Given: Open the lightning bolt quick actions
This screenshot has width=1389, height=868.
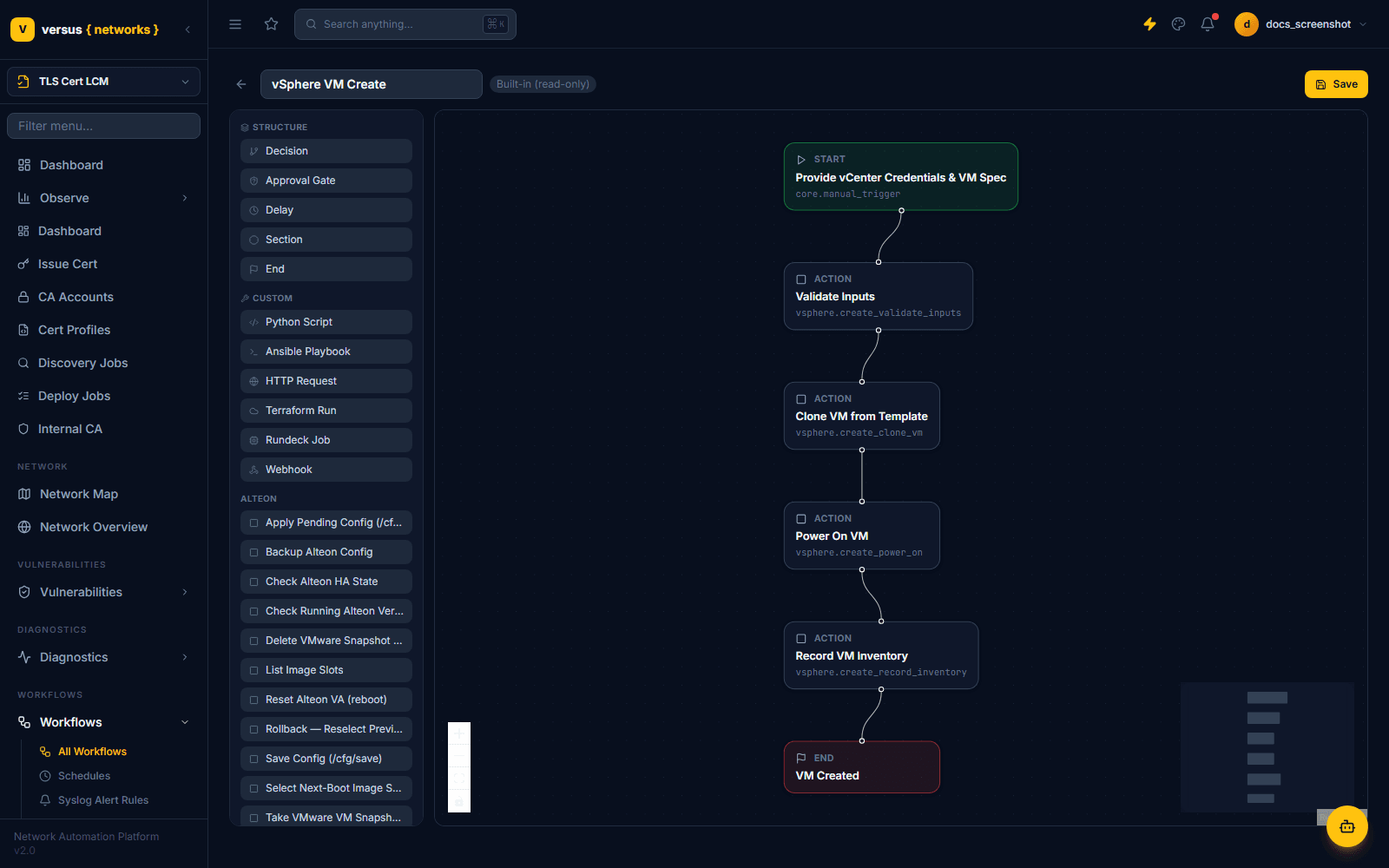Looking at the screenshot, I should point(1149,24).
